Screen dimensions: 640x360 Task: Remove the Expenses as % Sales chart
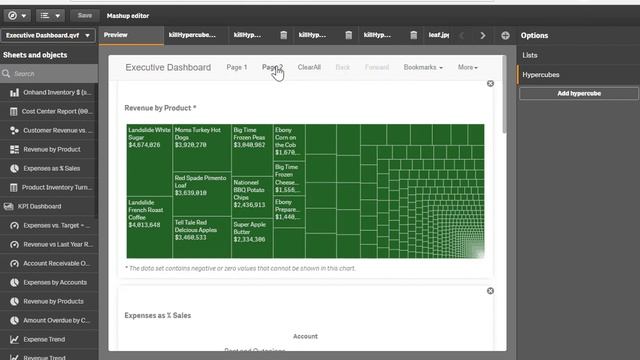(x=490, y=291)
